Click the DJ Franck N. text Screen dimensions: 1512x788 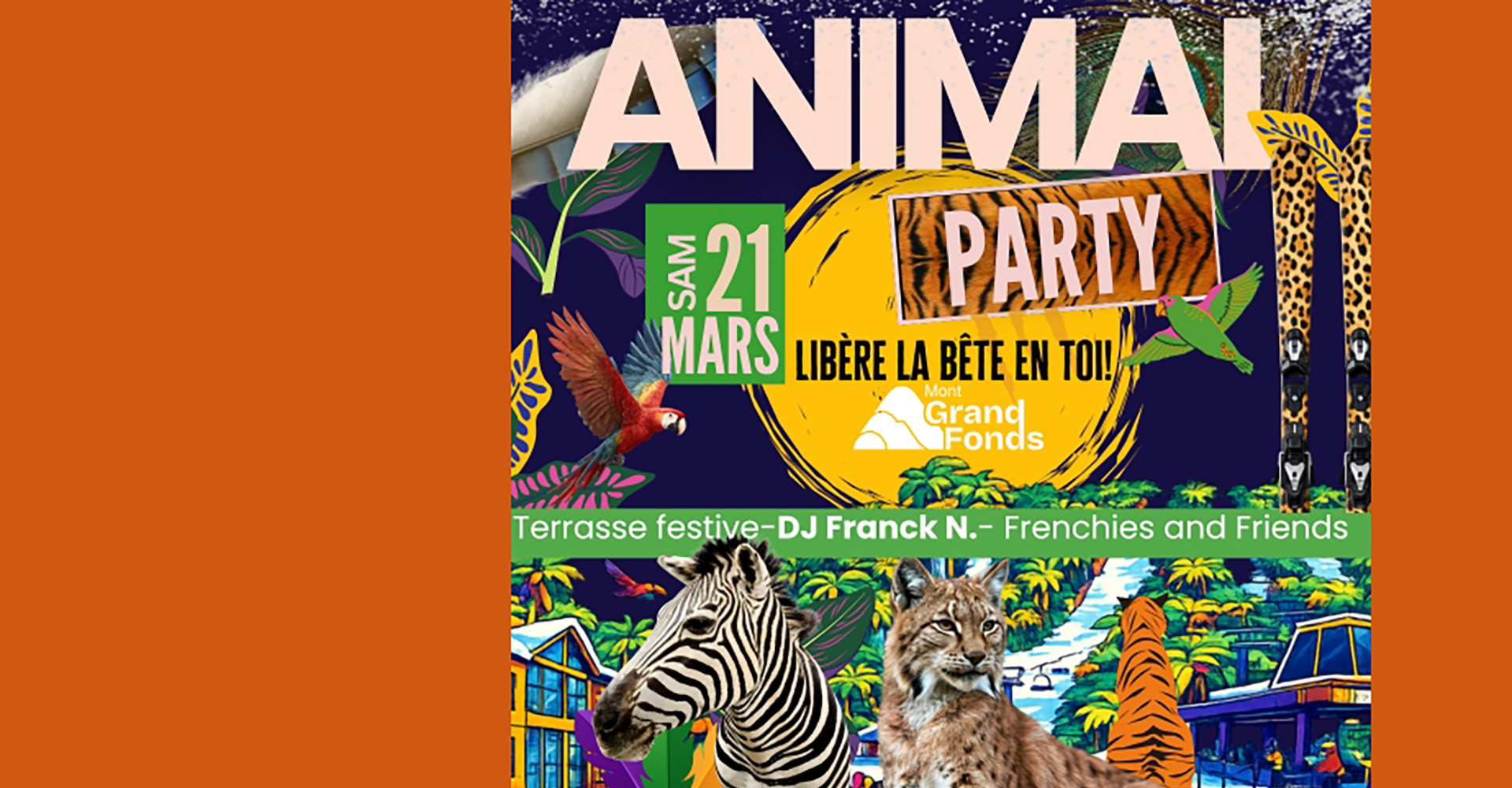click(876, 528)
